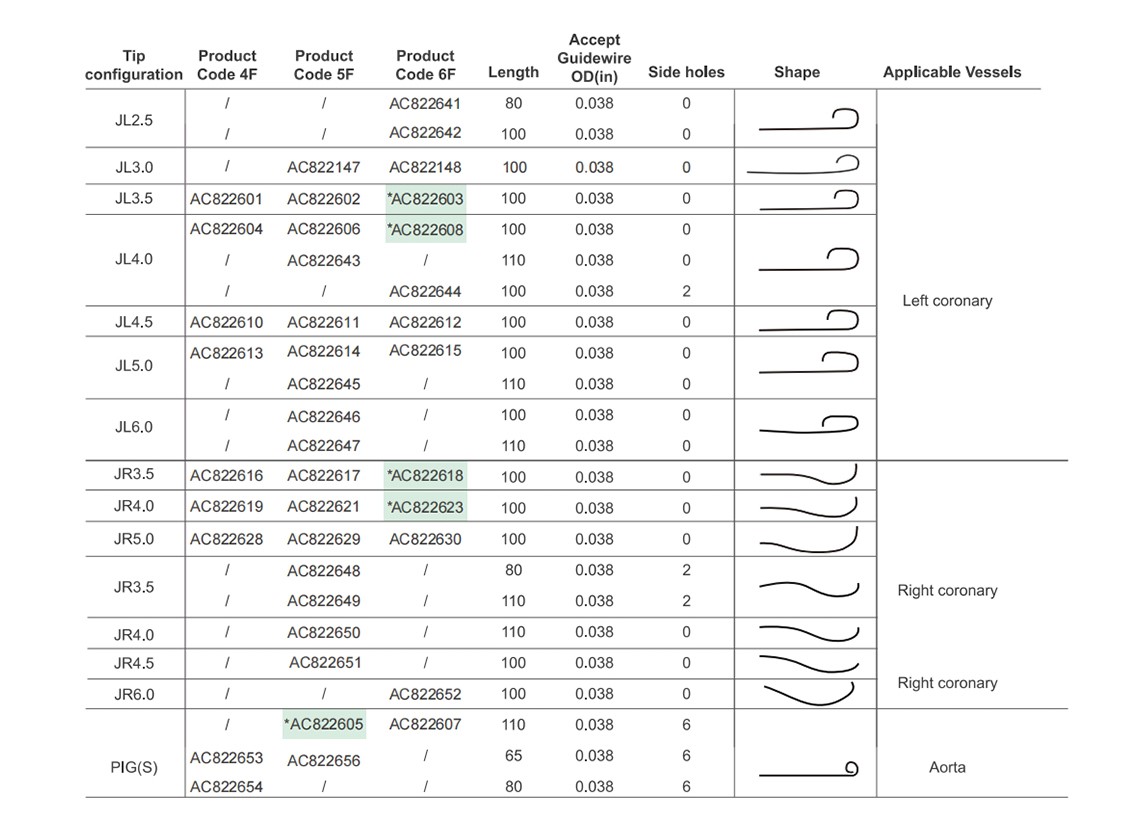Select the JL4.0 tip configuration label

pyautogui.click(x=134, y=260)
